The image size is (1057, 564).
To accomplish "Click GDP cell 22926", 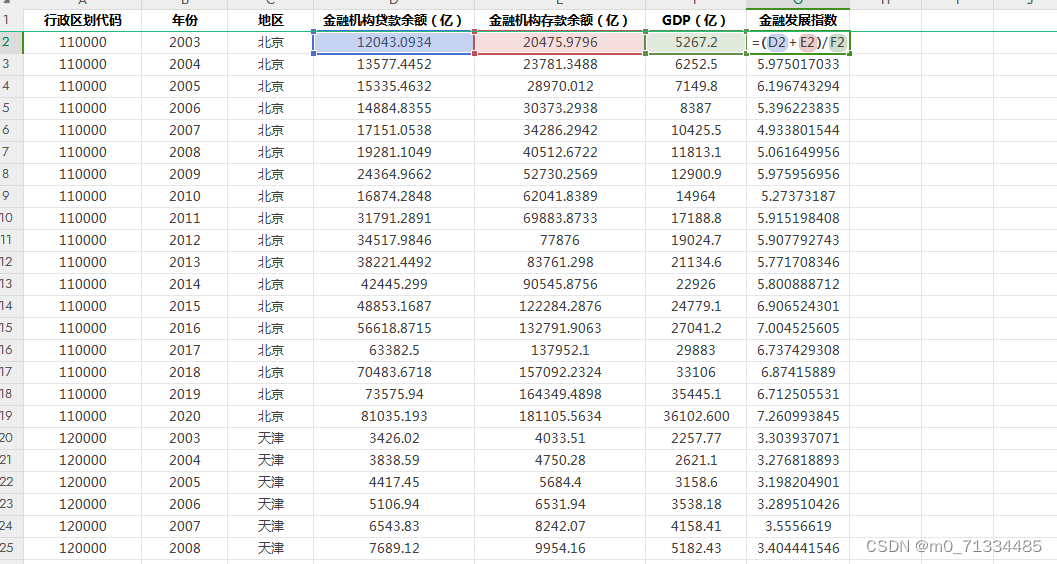I will pyautogui.click(x=696, y=284).
